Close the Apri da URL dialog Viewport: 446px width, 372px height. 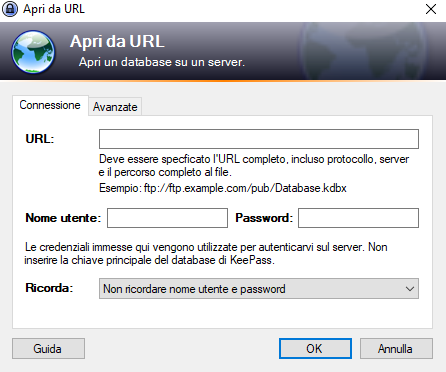click(431, 9)
